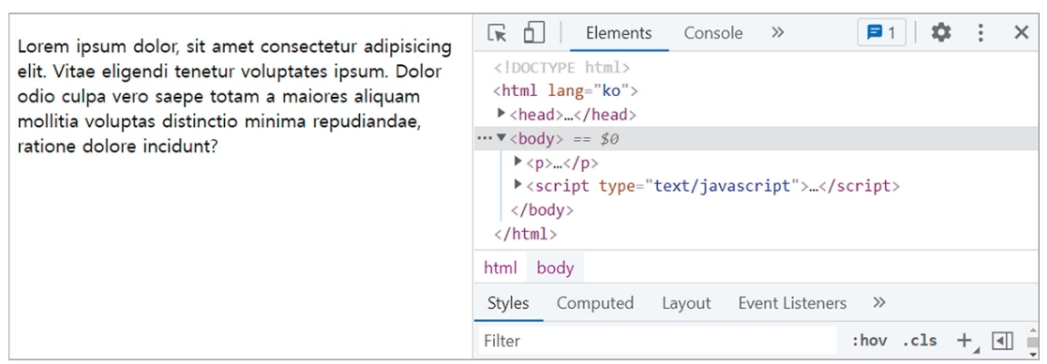Click the issues counter badge showing 1
This screenshot has height=364, width=1047.
pos(881,32)
